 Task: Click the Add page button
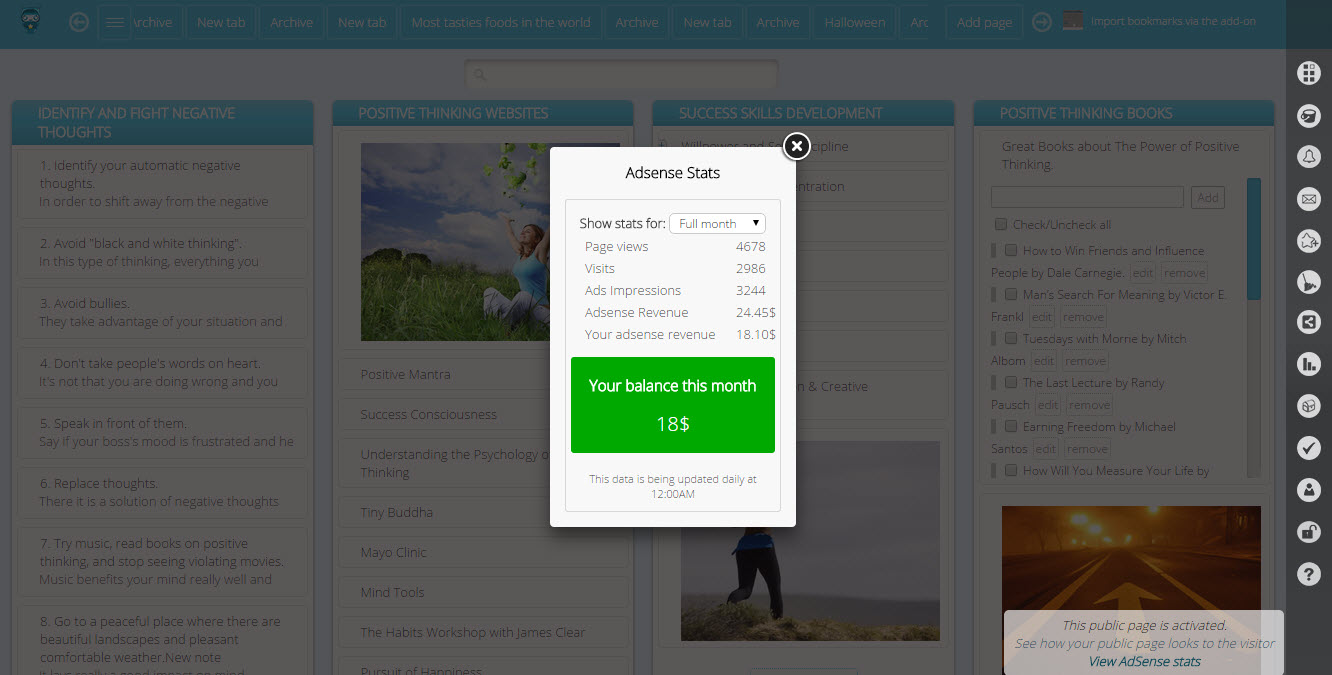[984, 22]
